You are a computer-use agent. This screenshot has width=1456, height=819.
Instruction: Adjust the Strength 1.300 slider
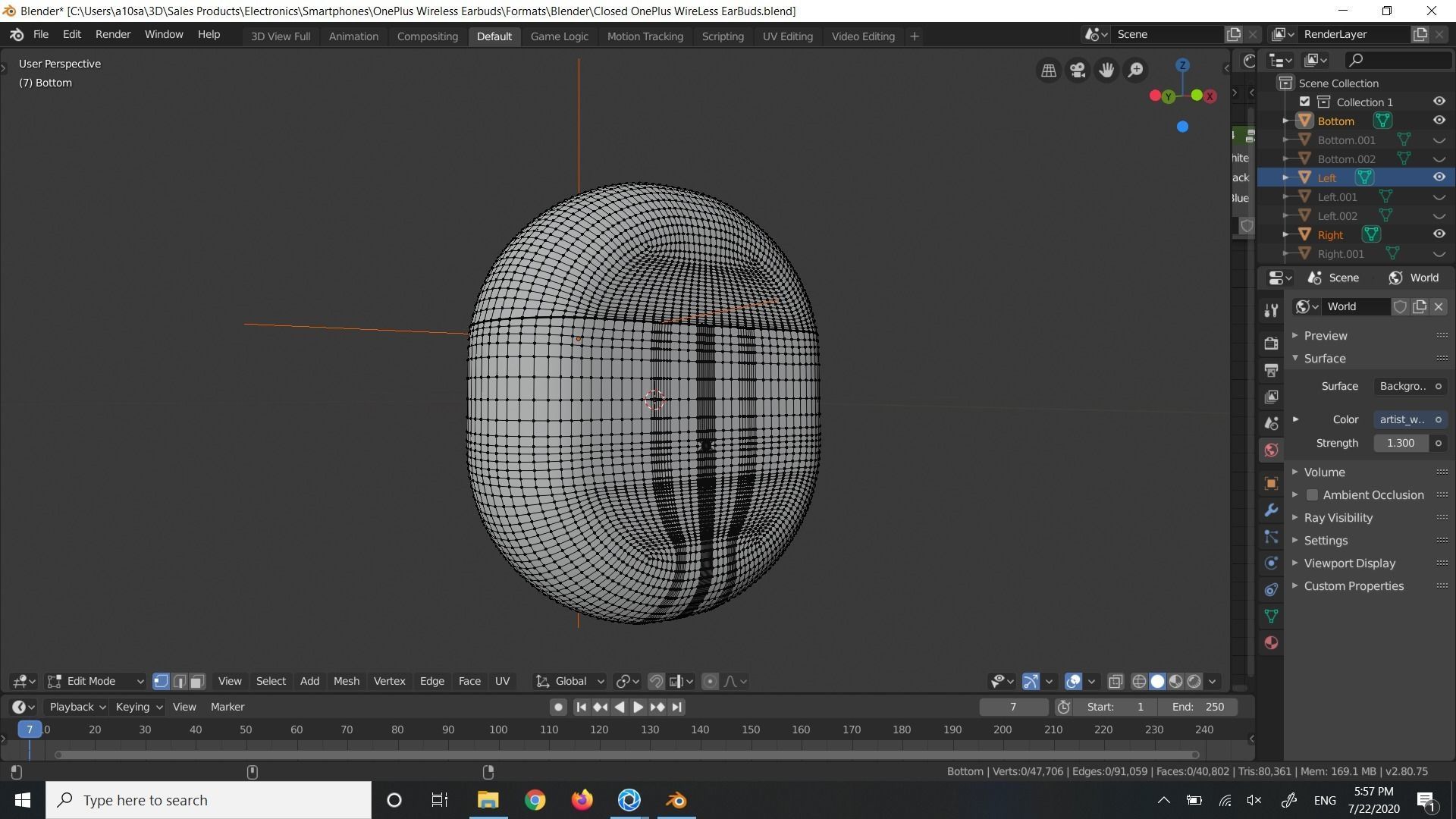click(x=1400, y=444)
